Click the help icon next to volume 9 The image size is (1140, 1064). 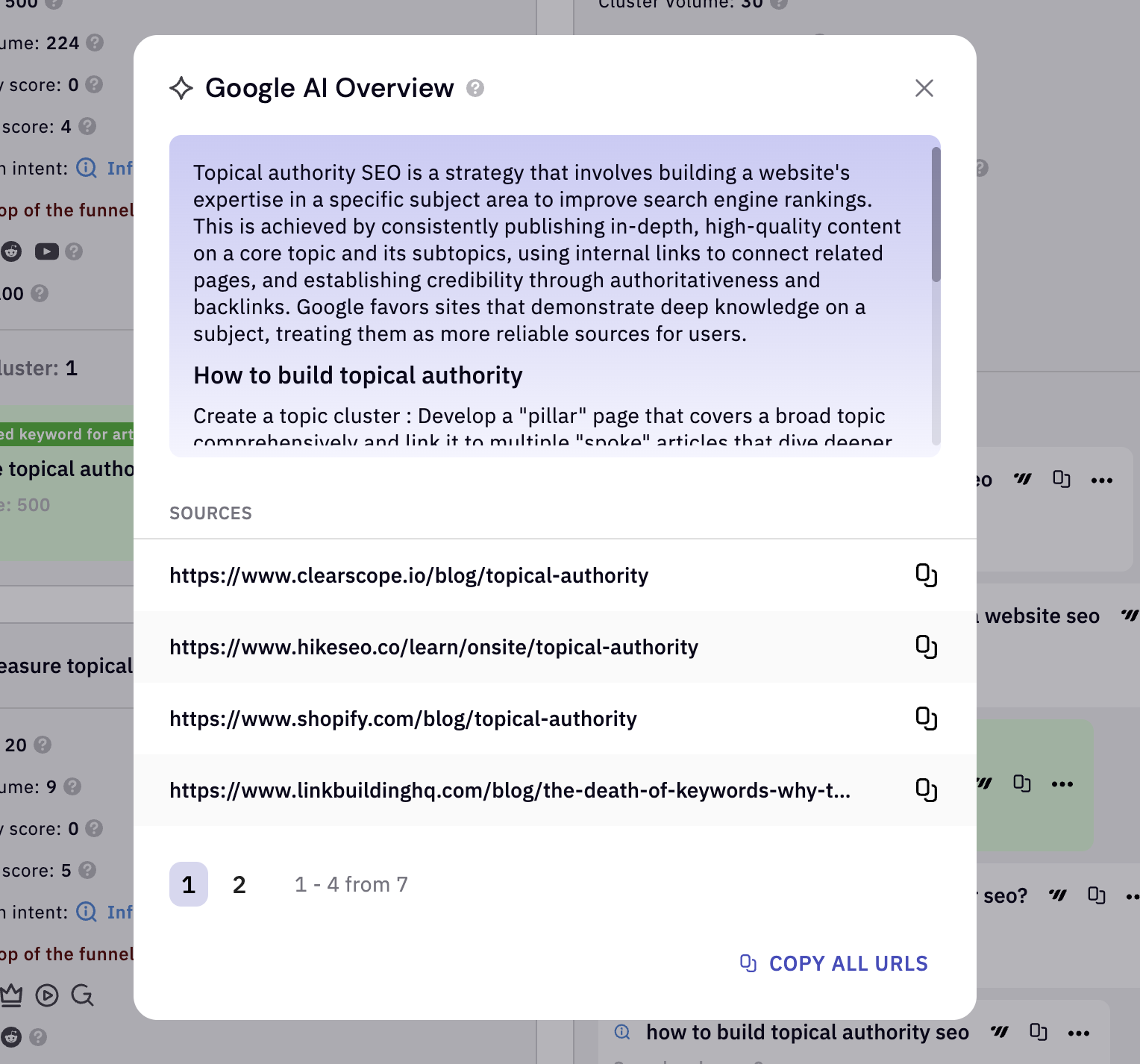pos(72,786)
